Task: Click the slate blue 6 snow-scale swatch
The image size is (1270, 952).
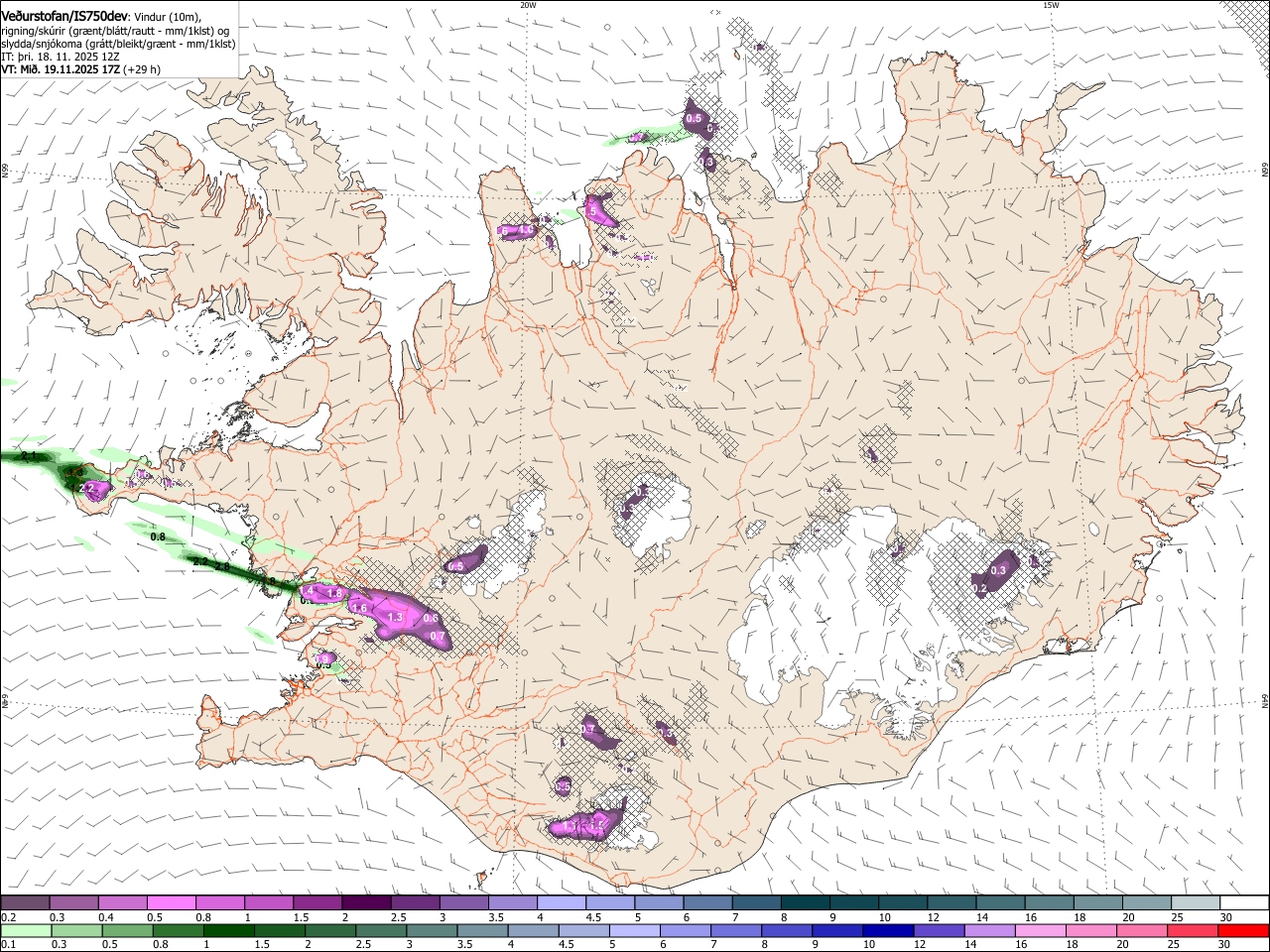Action: pyautogui.click(x=707, y=903)
